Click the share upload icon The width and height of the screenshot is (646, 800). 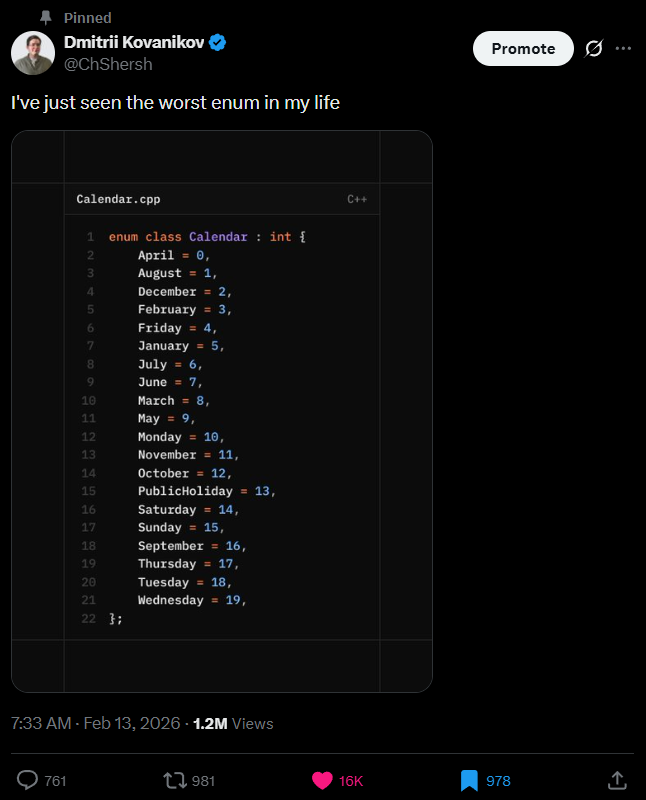617,780
